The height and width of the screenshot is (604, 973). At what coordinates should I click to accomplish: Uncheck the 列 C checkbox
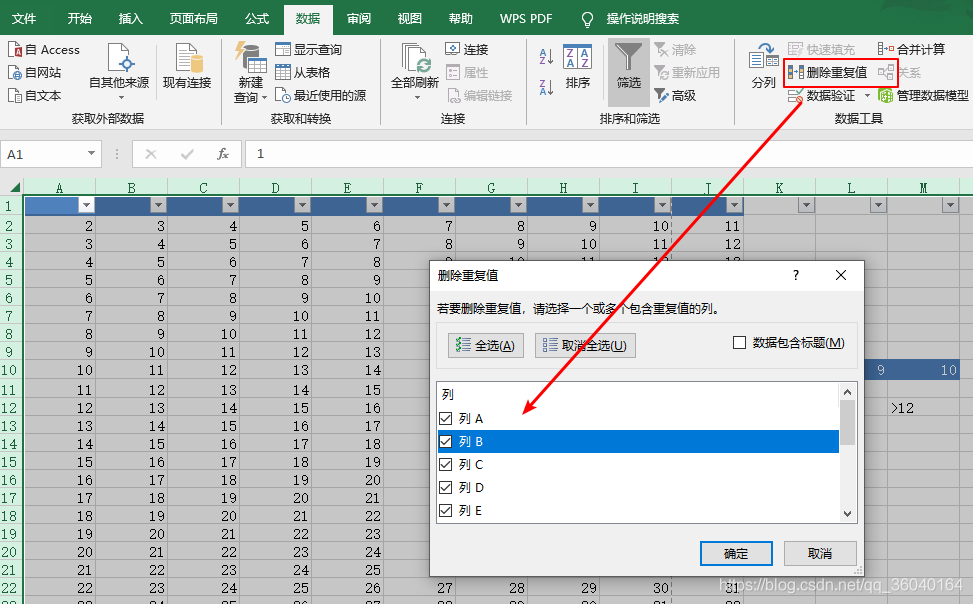tap(446, 464)
